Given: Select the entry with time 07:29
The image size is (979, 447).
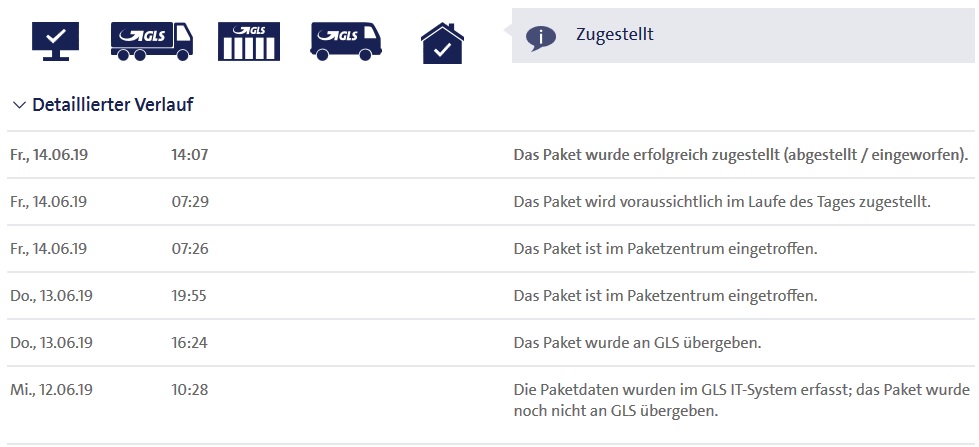Looking at the screenshot, I should (x=490, y=202).
